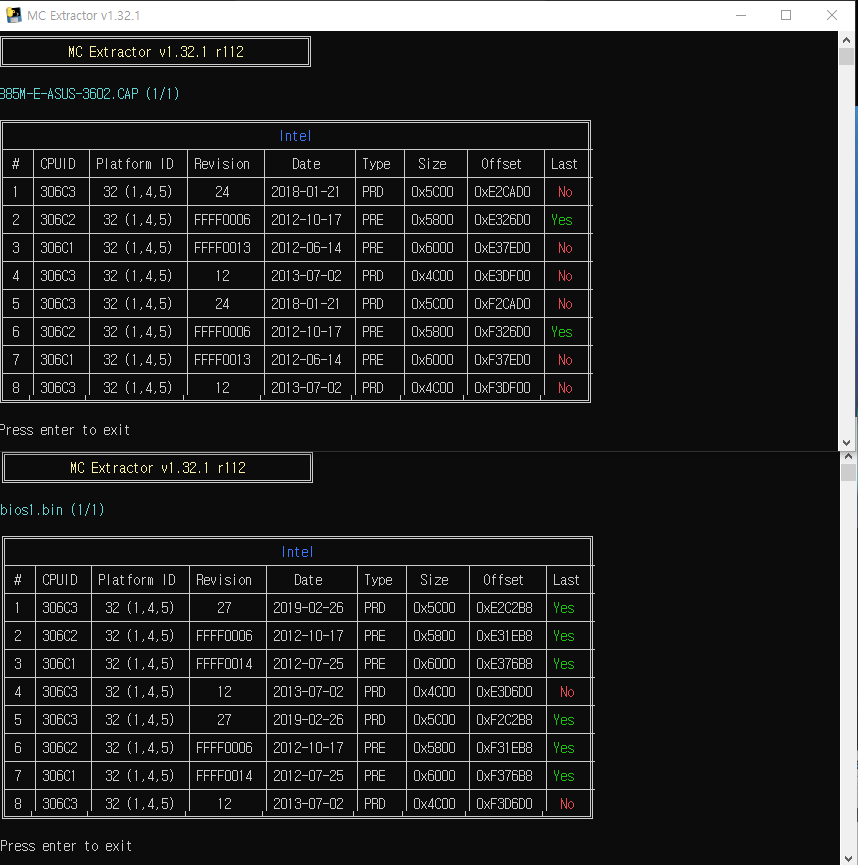
Task: Click the lower pane scroll up arrow
Action: coord(848,457)
